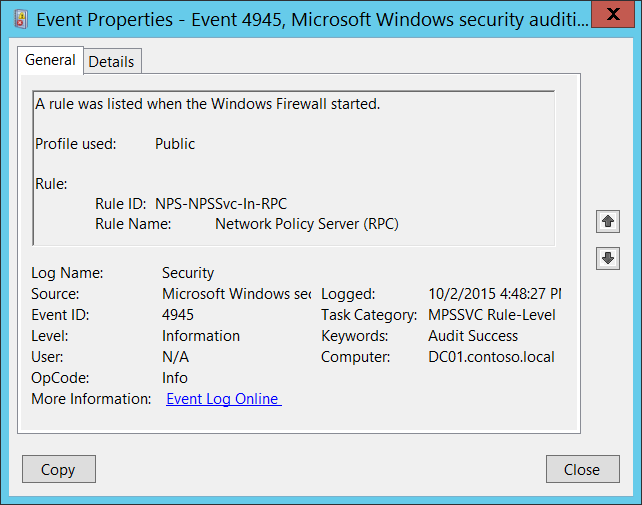The image size is (642, 505).
Task: Click the Logged date and time value
Action: coord(494,294)
